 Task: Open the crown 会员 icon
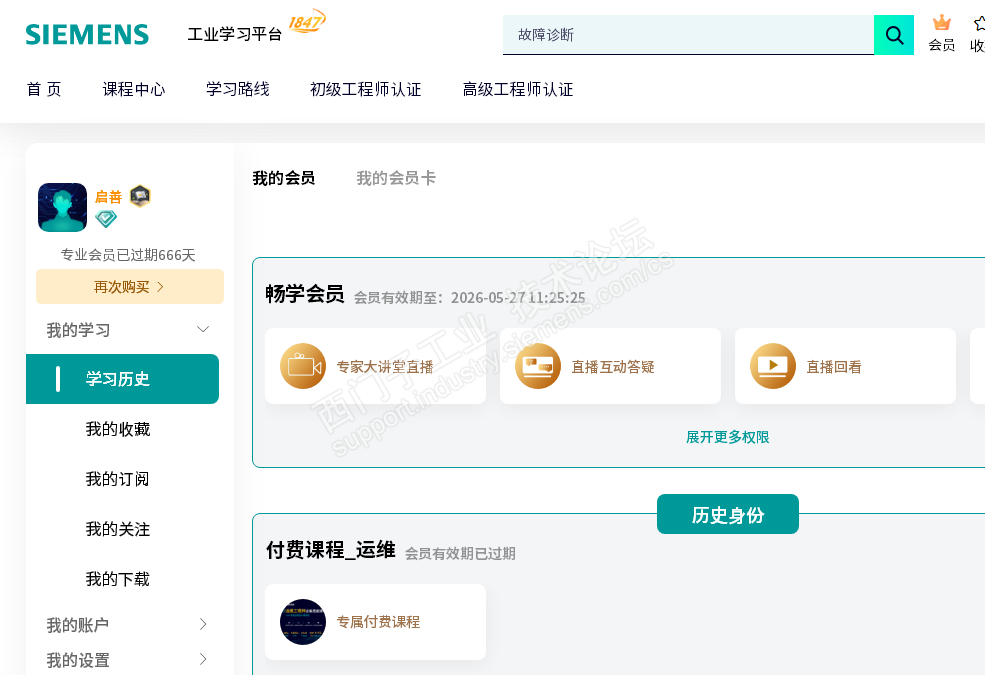coord(941,24)
